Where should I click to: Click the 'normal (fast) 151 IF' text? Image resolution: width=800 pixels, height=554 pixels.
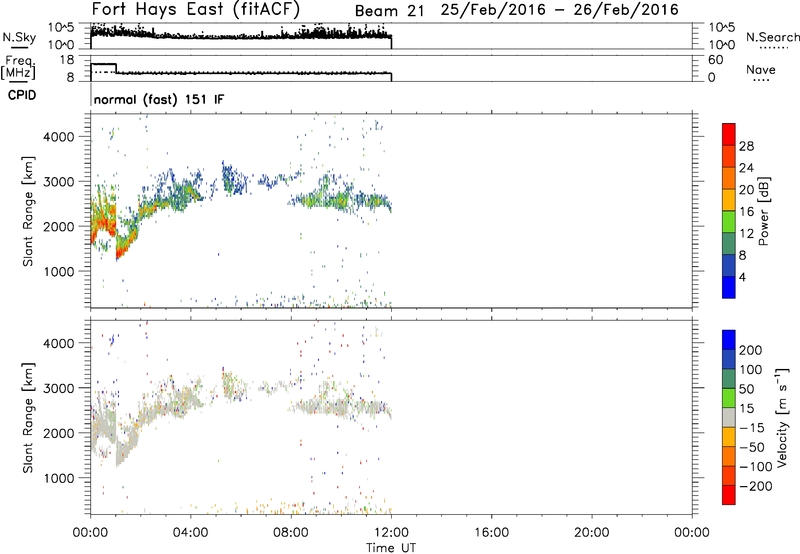[x=159, y=99]
